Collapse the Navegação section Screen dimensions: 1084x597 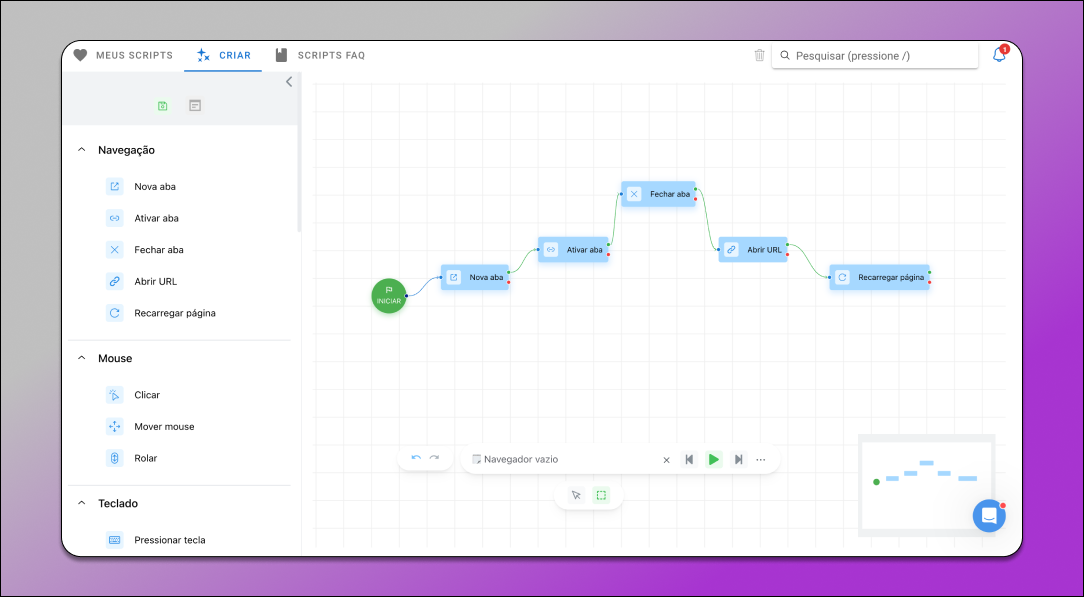point(82,150)
